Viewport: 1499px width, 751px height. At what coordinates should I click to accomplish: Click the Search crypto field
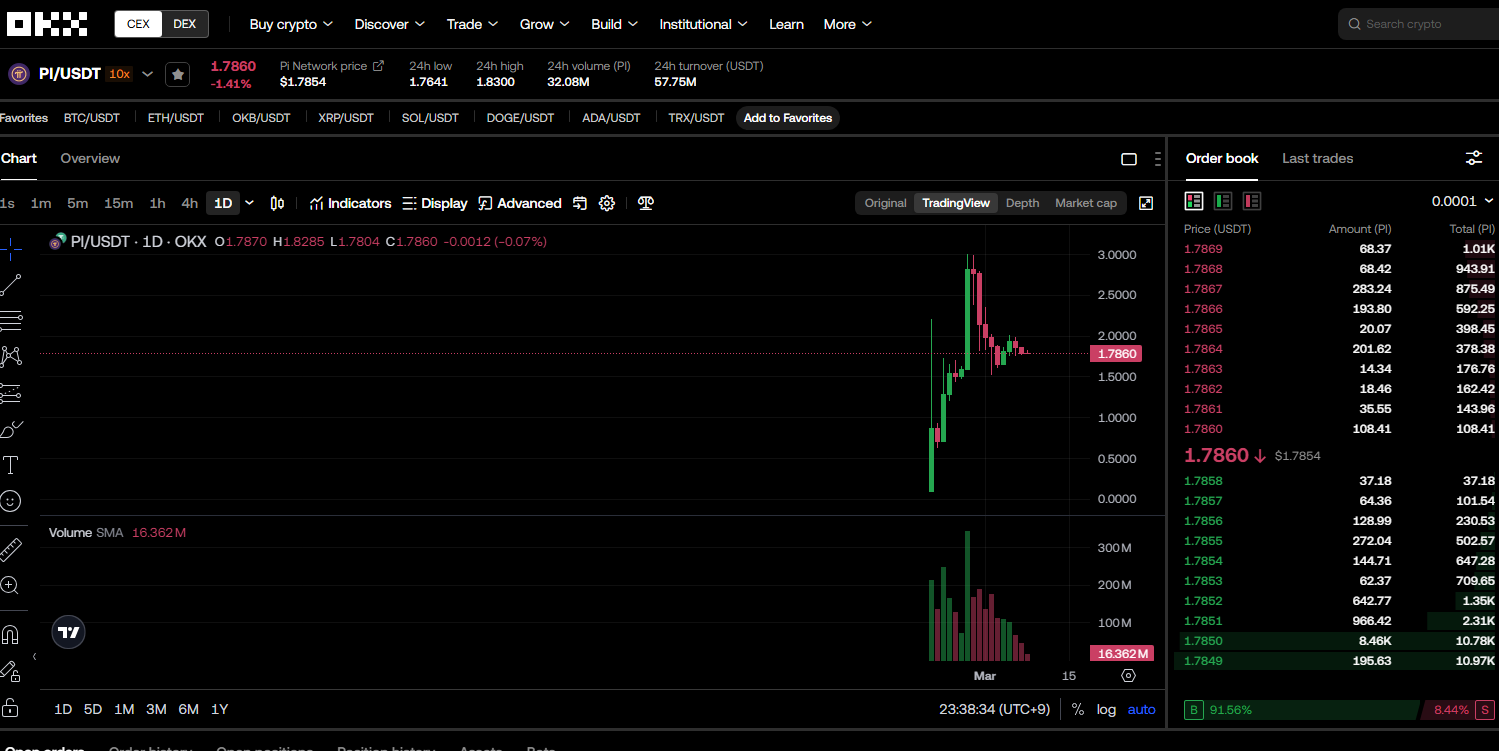point(1418,24)
